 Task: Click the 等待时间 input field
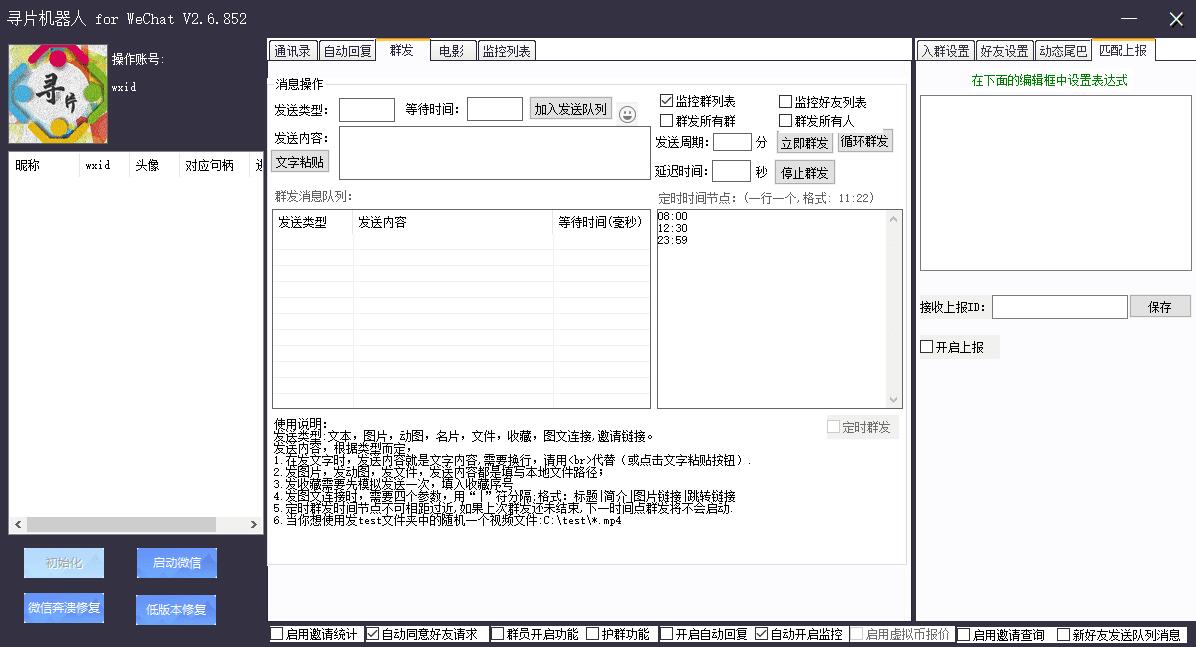coord(495,109)
